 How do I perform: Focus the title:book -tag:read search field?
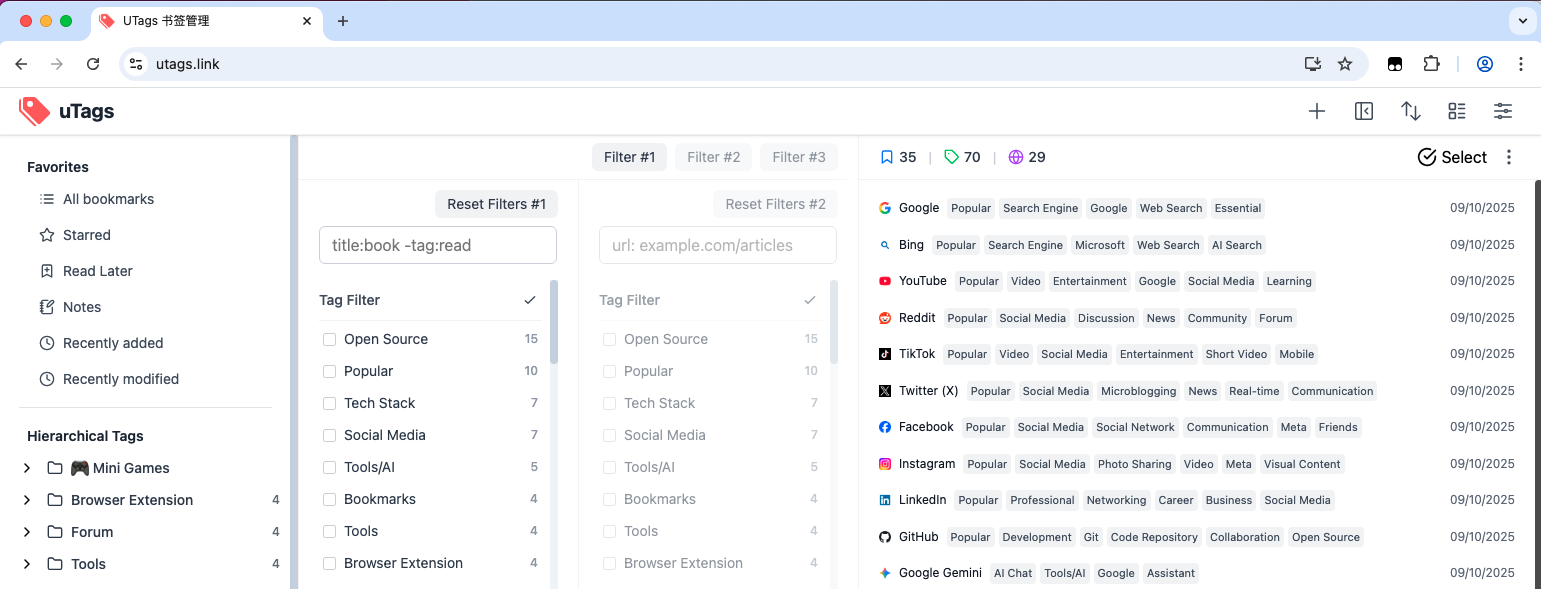(x=437, y=245)
